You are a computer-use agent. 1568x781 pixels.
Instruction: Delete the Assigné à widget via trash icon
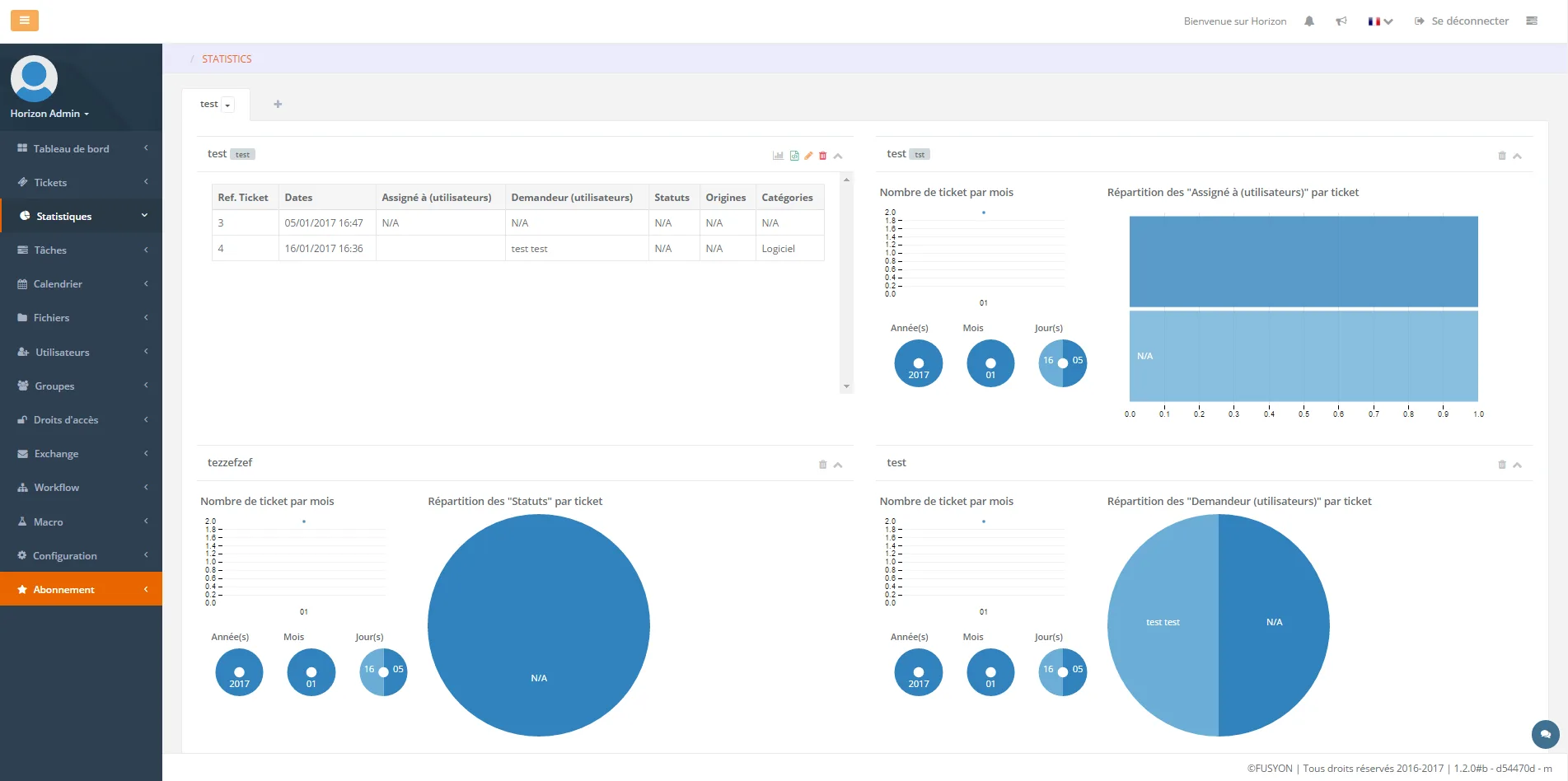point(1502,156)
